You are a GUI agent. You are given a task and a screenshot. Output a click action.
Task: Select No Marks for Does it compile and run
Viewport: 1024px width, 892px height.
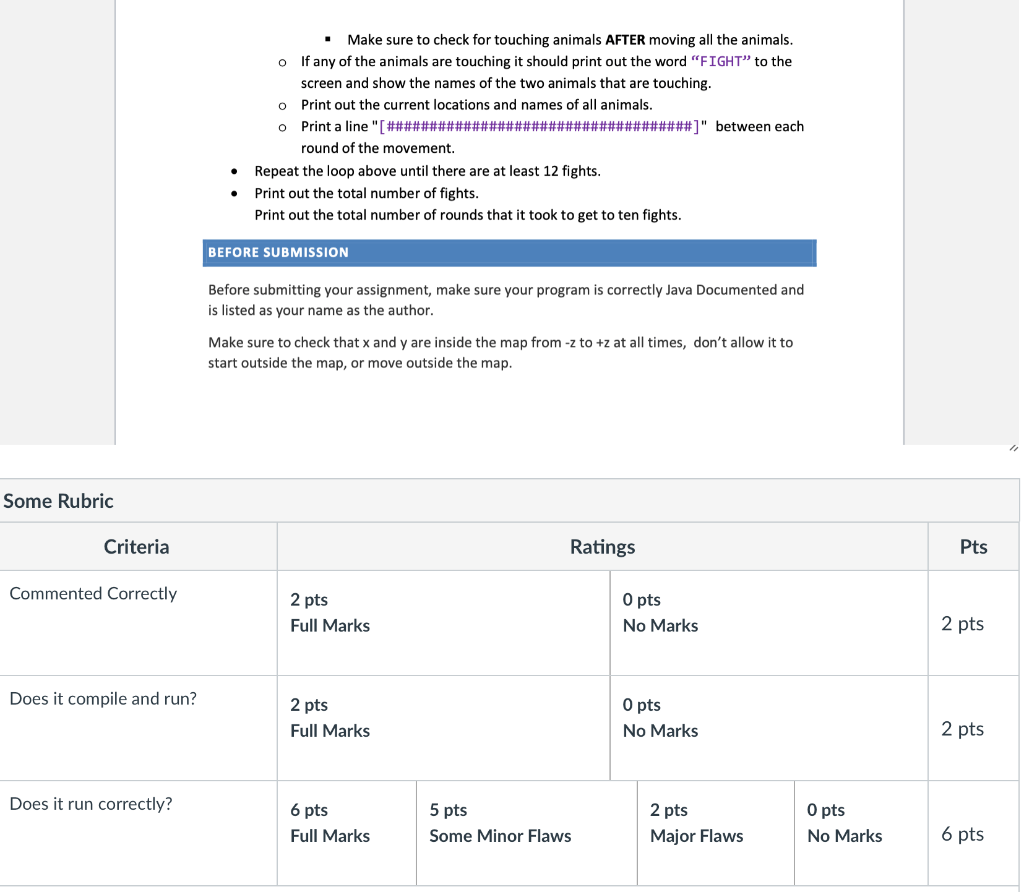[x=660, y=718]
